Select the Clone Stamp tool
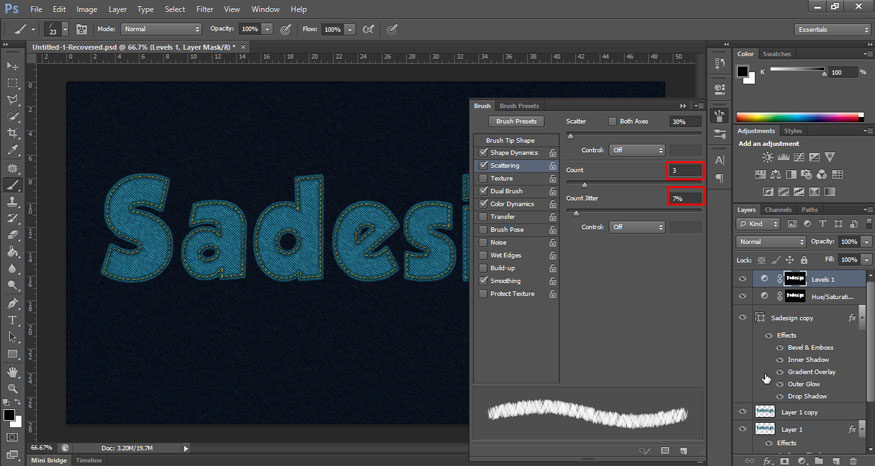 tap(12, 201)
